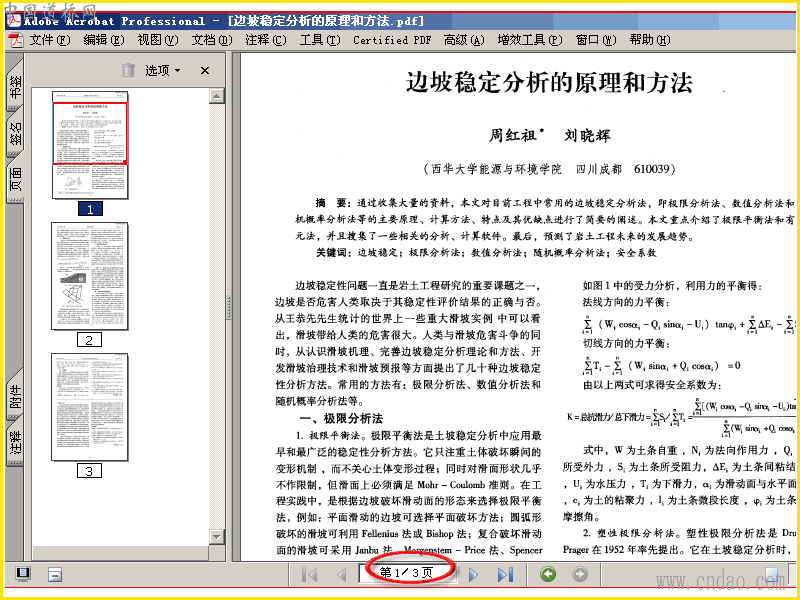This screenshot has width=800, height=600.
Task: Click thumbnail panel scroll down arrow
Action: pos(216,537)
